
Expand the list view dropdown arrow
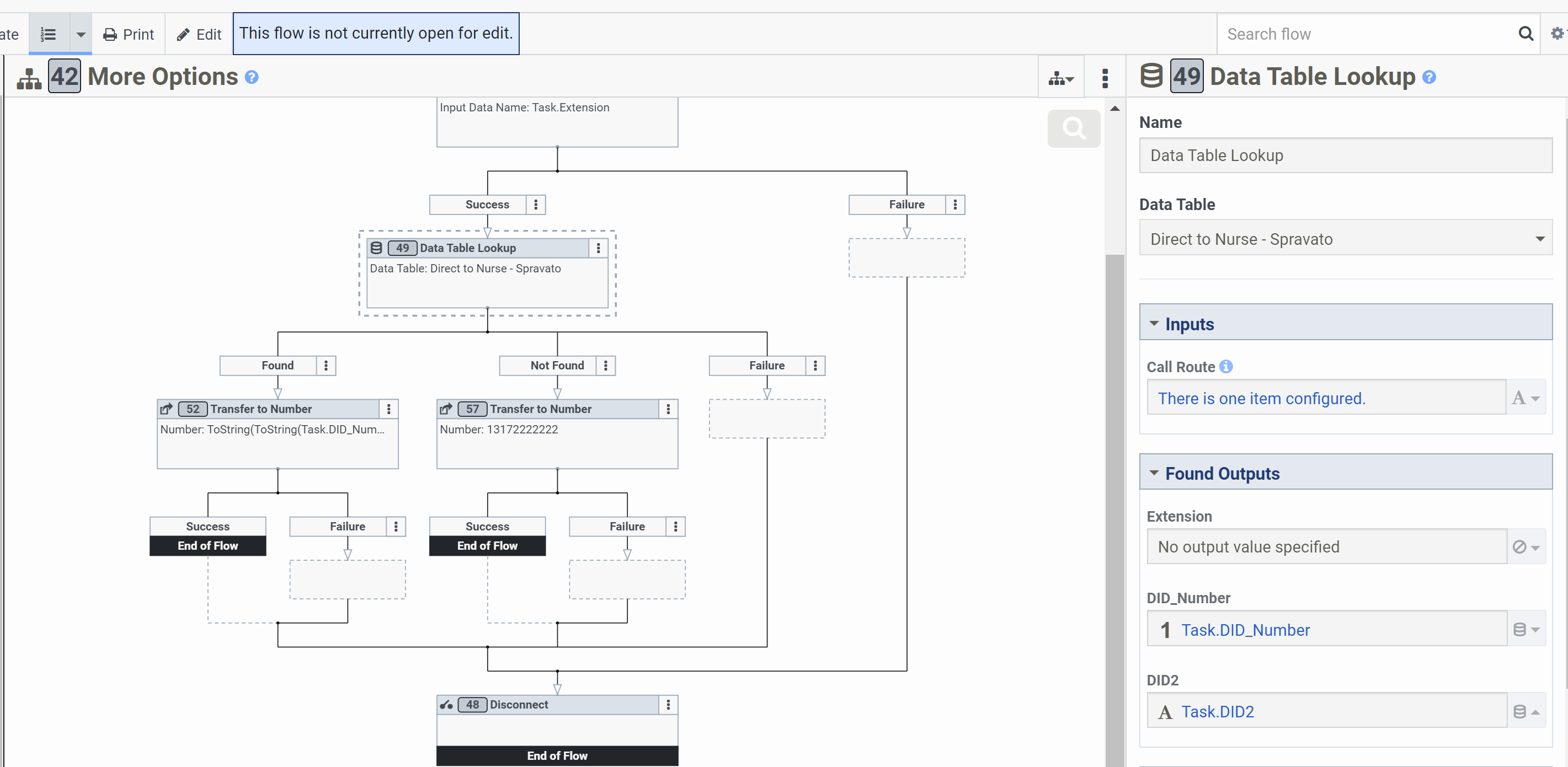pyautogui.click(x=81, y=34)
